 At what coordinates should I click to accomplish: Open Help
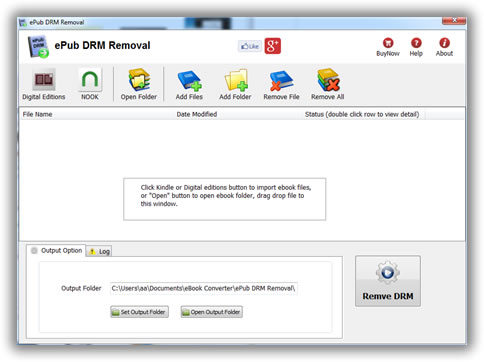pyautogui.click(x=416, y=47)
